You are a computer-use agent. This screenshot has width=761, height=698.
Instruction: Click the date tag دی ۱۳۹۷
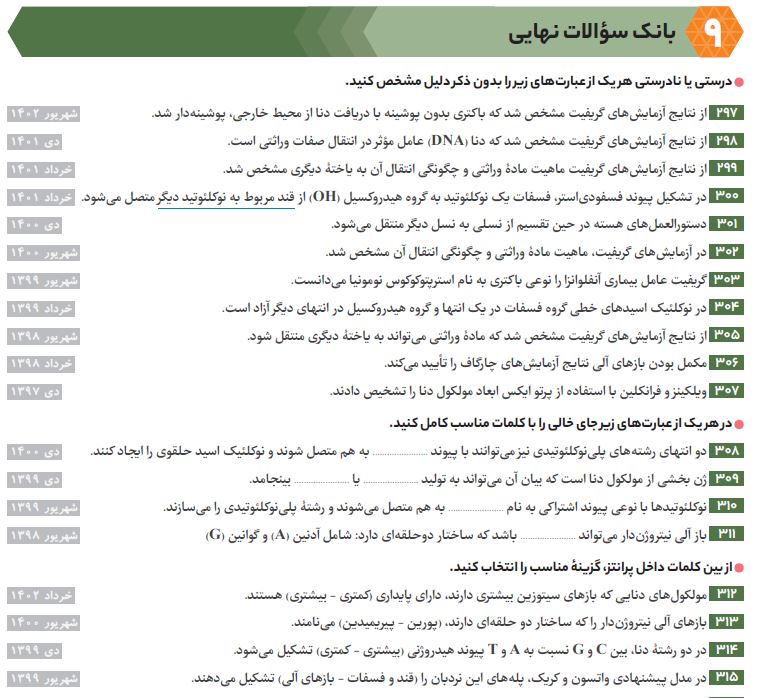coord(34,391)
